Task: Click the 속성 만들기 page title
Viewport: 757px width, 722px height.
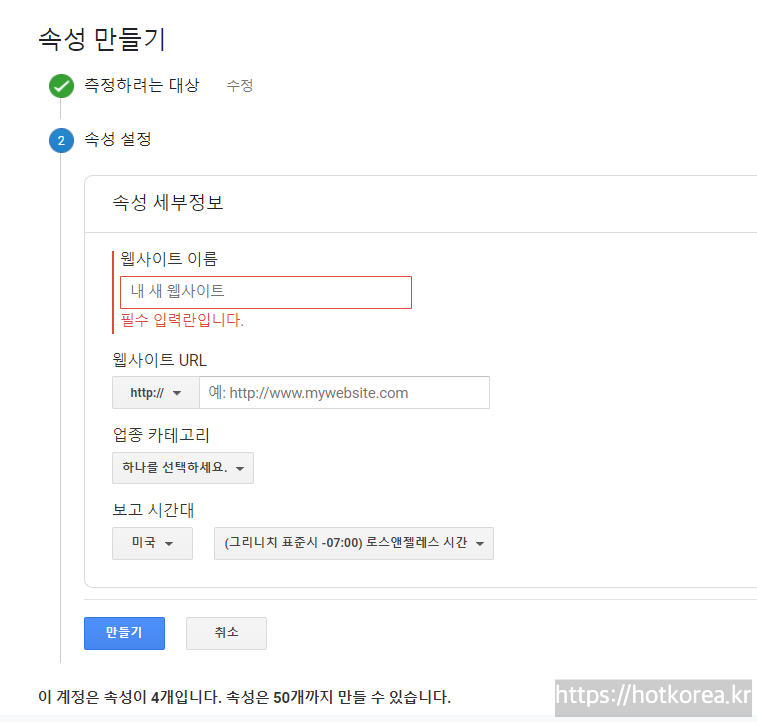Action: coord(102,39)
